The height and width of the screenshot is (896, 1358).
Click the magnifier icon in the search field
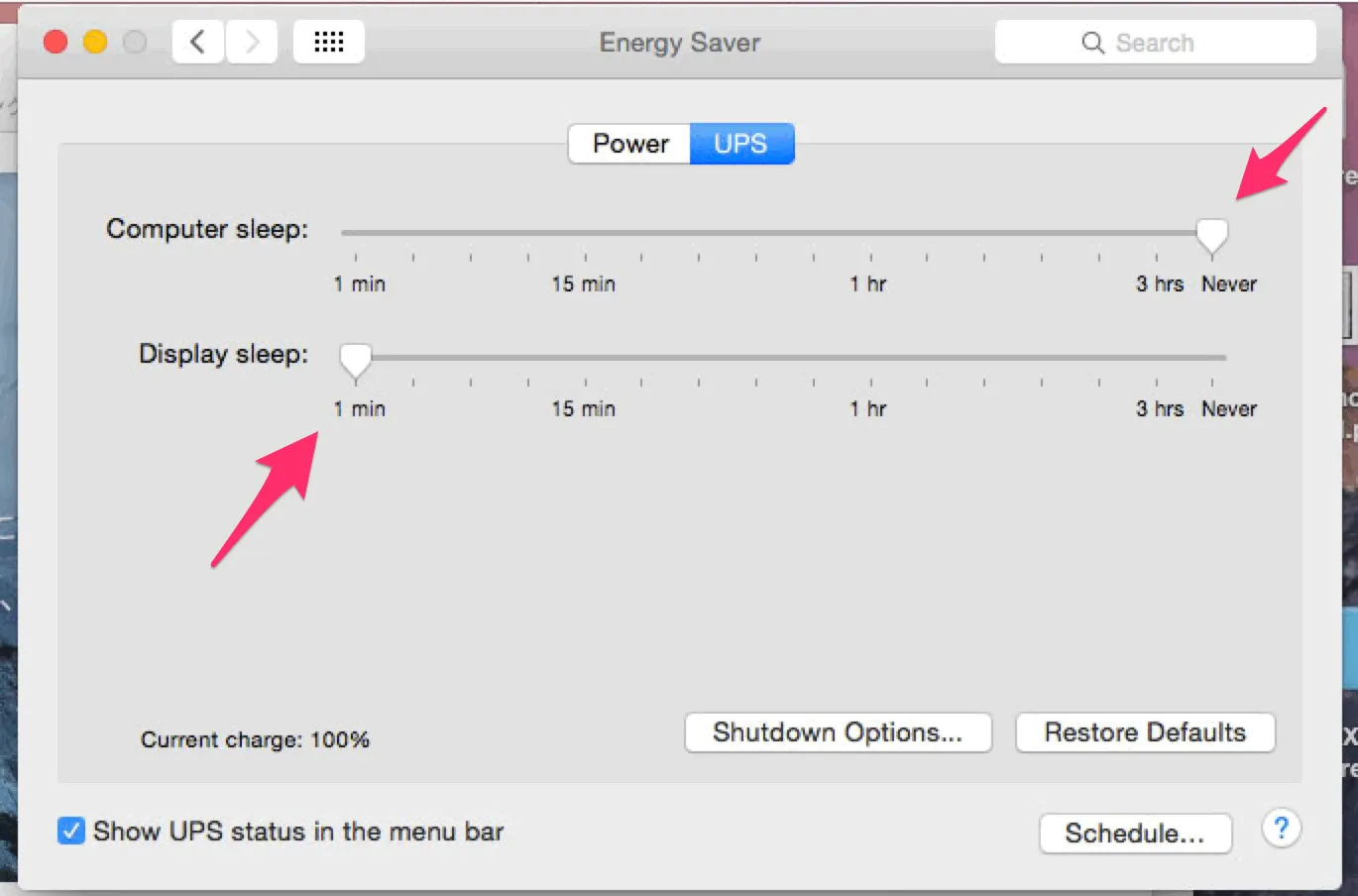(1091, 43)
